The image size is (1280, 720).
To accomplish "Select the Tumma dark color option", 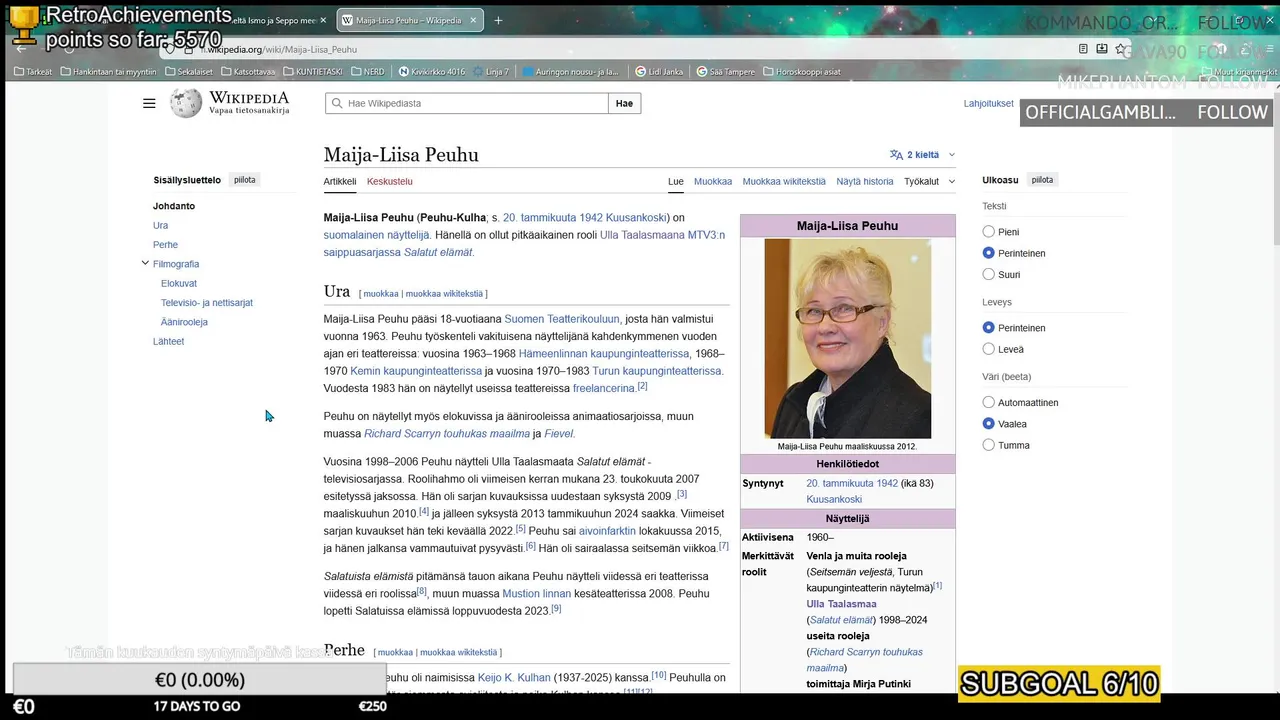I will (989, 445).
